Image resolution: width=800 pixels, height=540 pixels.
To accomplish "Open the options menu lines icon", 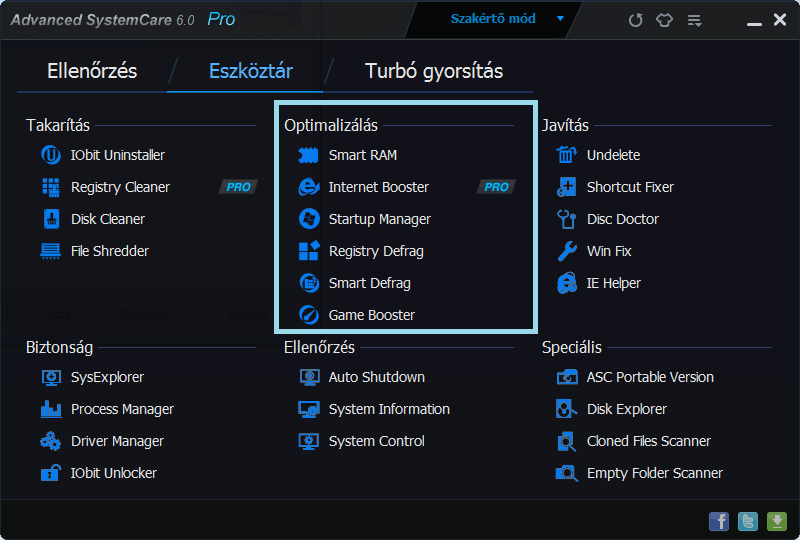I will (x=694, y=20).
